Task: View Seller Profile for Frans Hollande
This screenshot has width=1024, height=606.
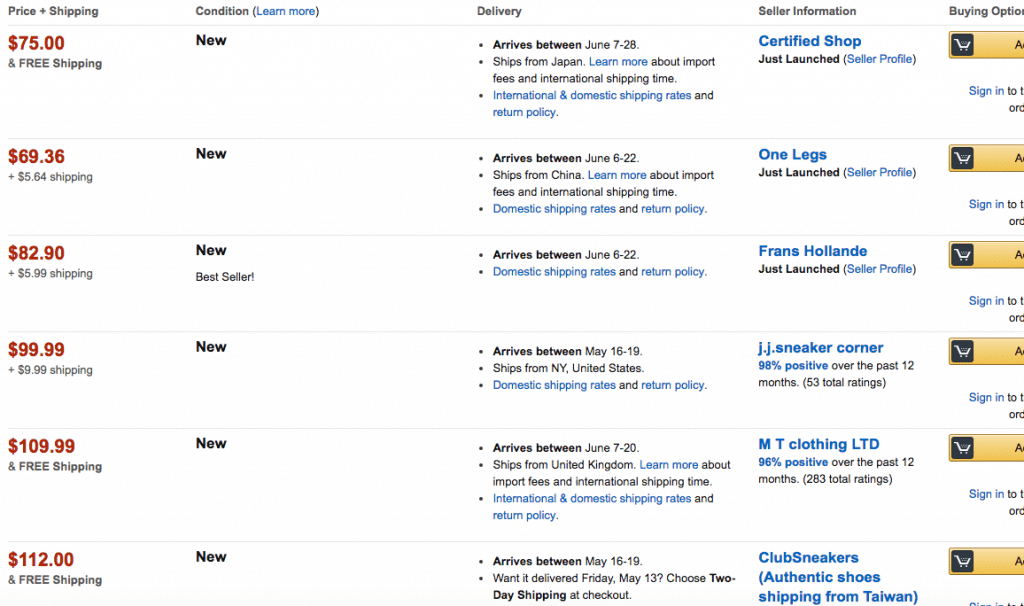Action: click(879, 269)
